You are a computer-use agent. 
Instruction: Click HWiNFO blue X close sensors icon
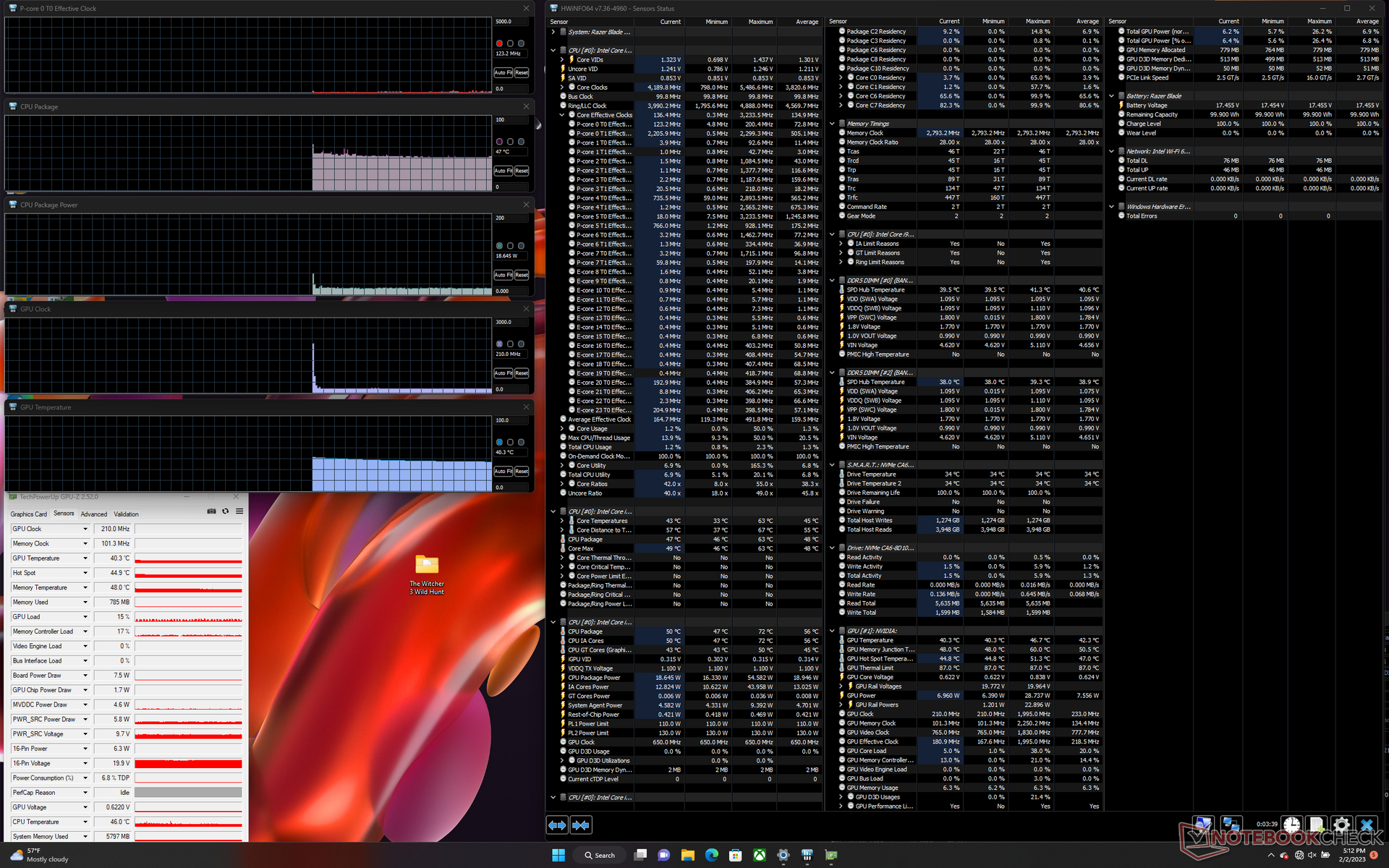point(1366,825)
